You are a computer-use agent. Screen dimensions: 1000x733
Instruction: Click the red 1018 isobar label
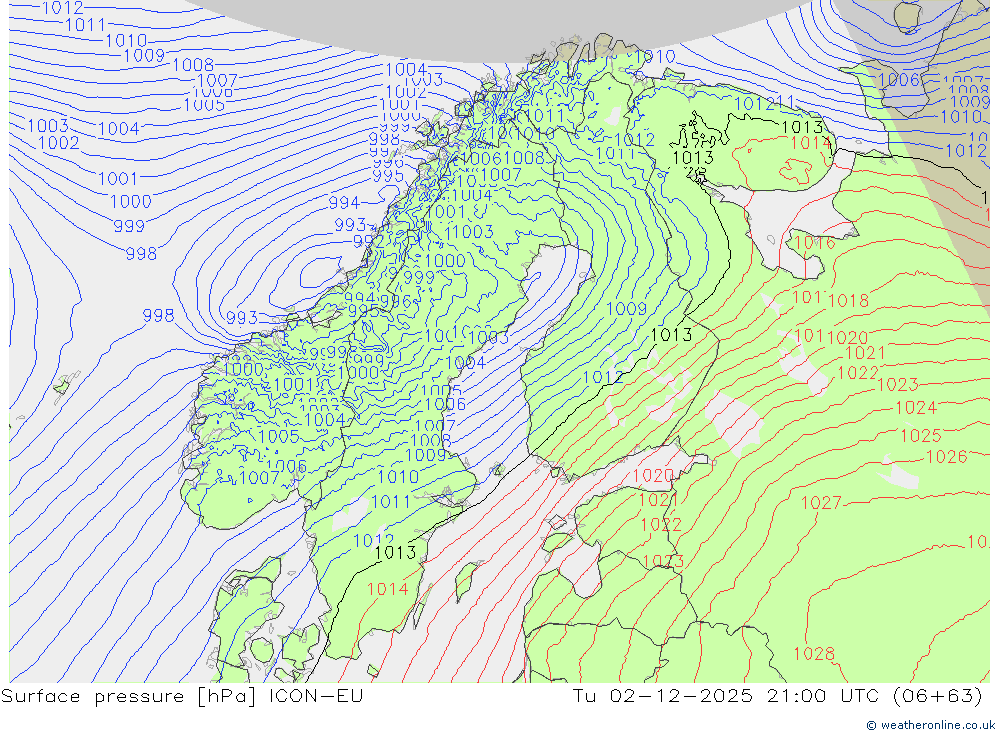pyautogui.click(x=848, y=300)
